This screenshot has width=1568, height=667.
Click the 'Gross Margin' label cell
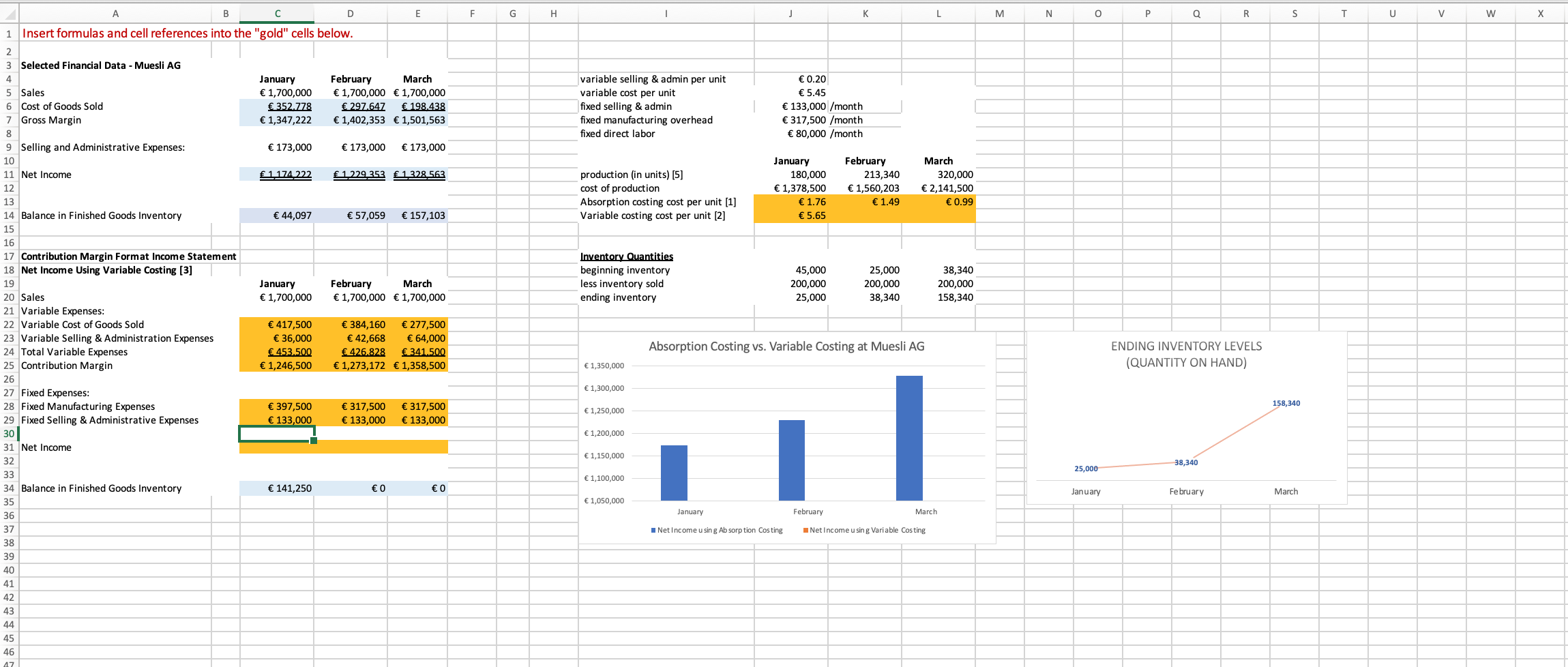click(x=51, y=120)
